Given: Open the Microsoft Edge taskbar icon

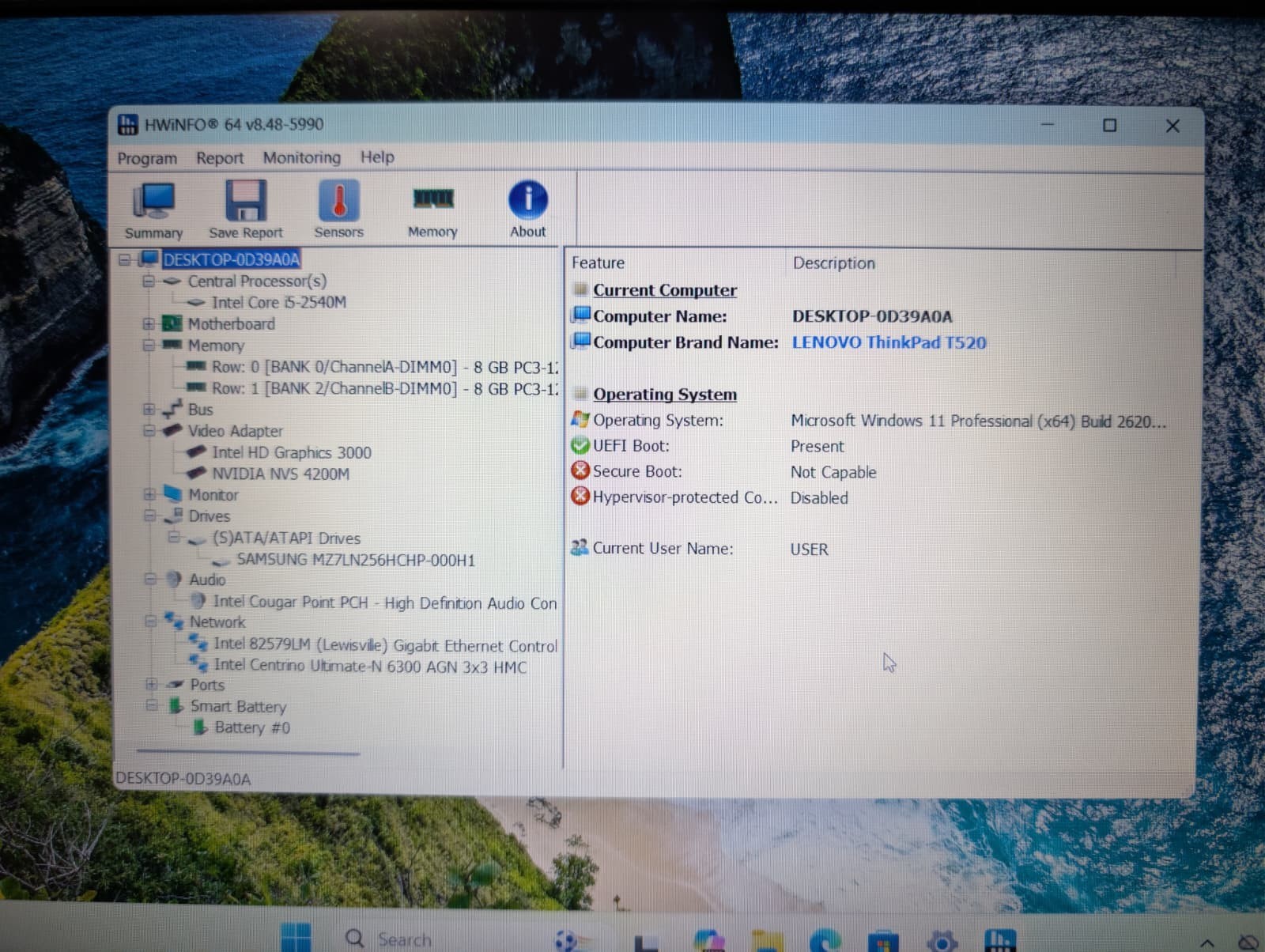Looking at the screenshot, I should [x=826, y=939].
